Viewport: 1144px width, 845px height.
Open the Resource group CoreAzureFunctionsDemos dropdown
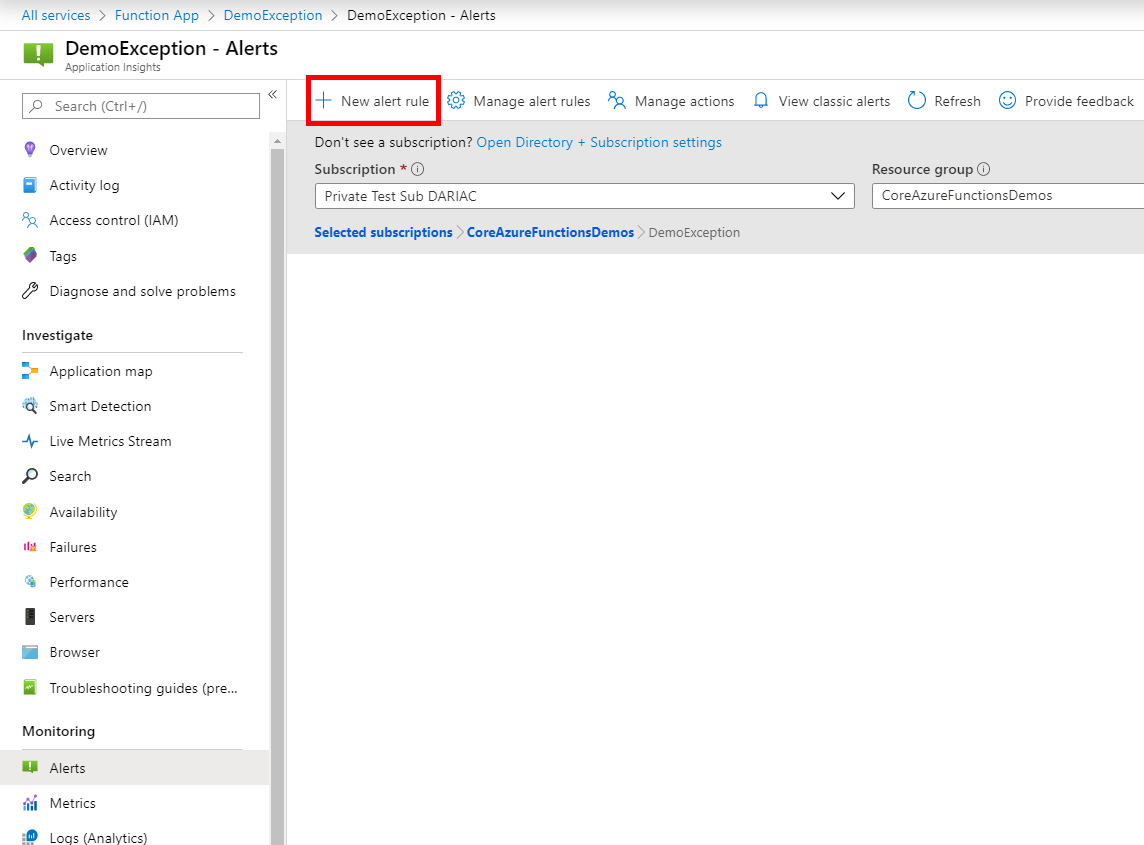tap(1008, 196)
